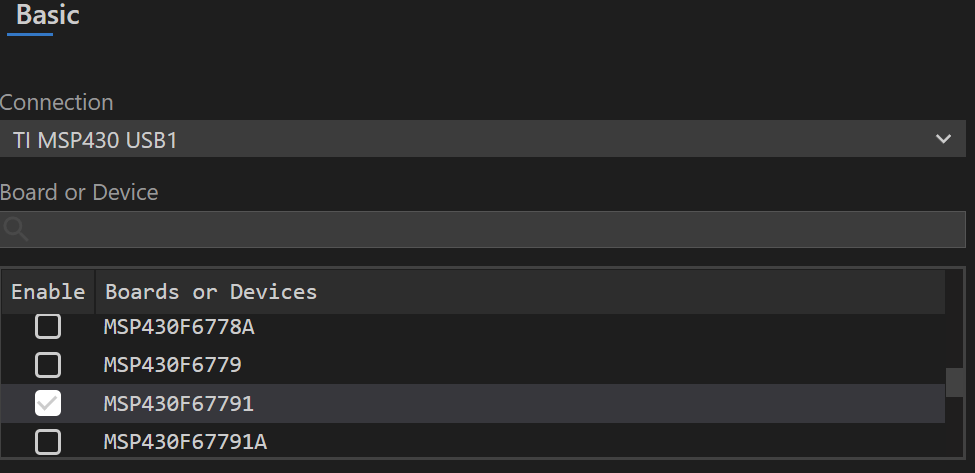
Task: Click the scrollbar track below the thumb
Action: tap(956, 430)
